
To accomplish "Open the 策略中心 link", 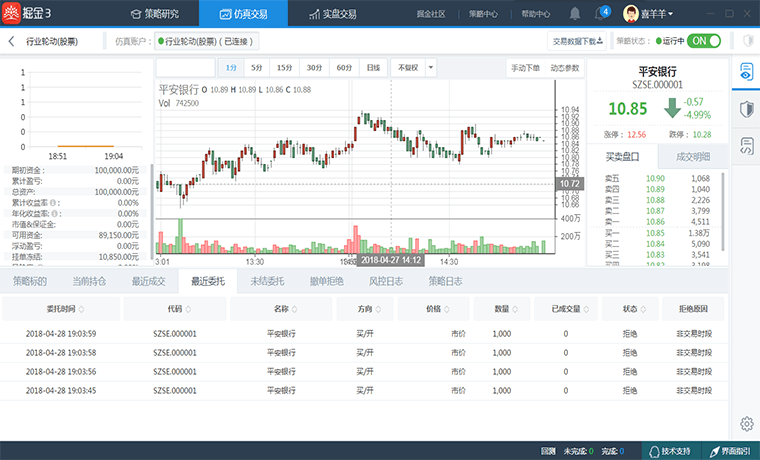I will 483,14.
